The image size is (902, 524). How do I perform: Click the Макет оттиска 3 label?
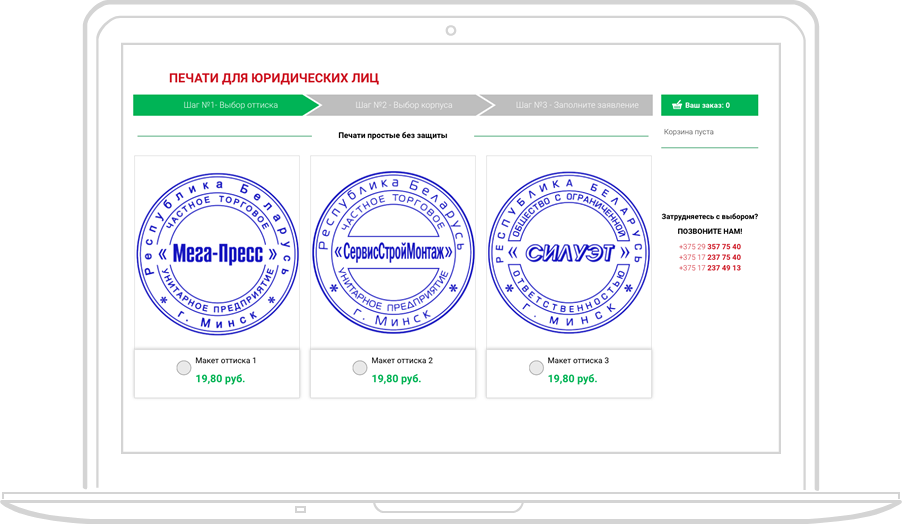pos(578,361)
